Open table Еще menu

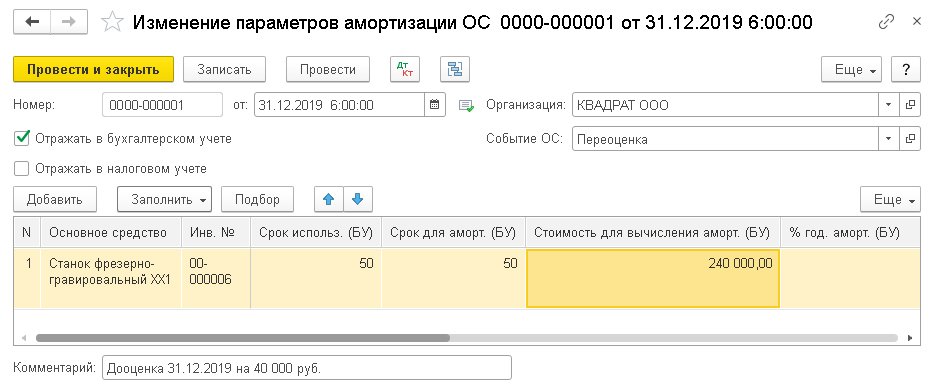890,199
